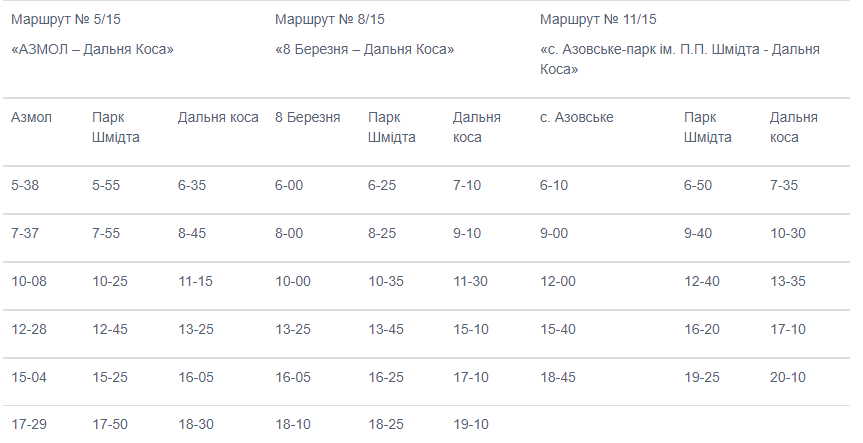This screenshot has height=443, width=863.
Task: Click the 12-00 с. Азовське time
Action: click(x=558, y=281)
